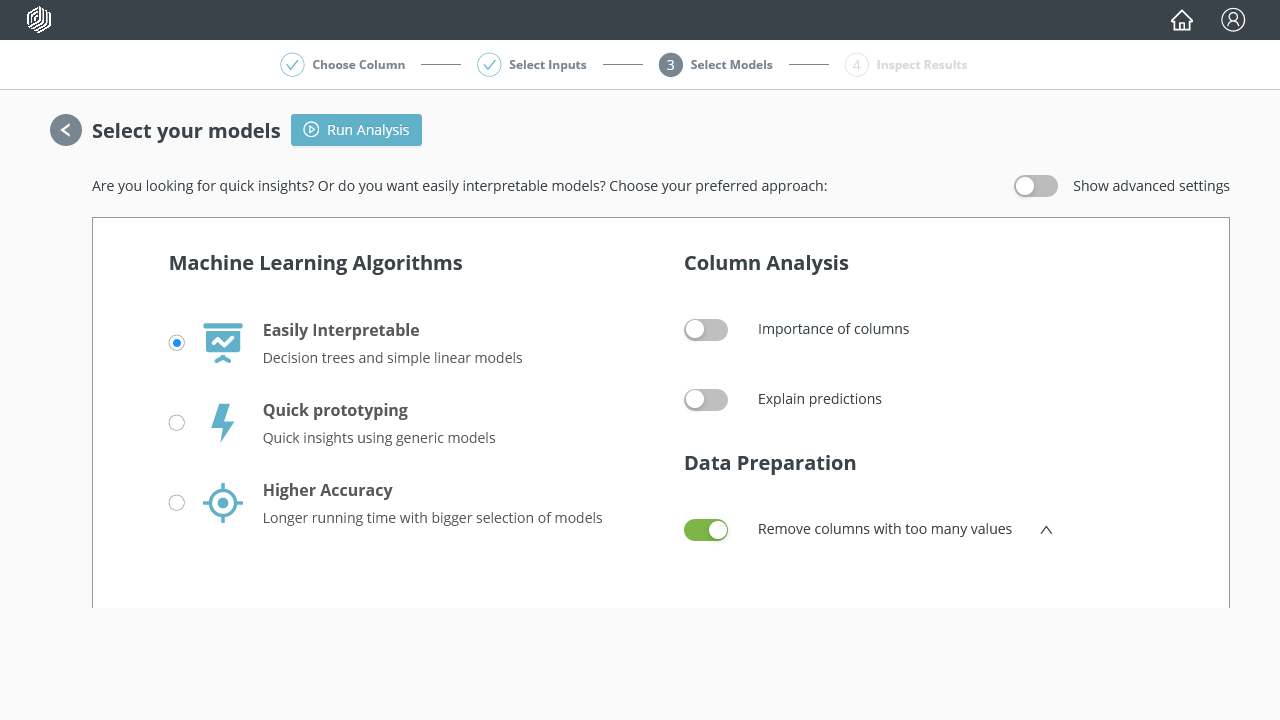Go to the Choose Column step
The height and width of the screenshot is (720, 1280).
[358, 65]
